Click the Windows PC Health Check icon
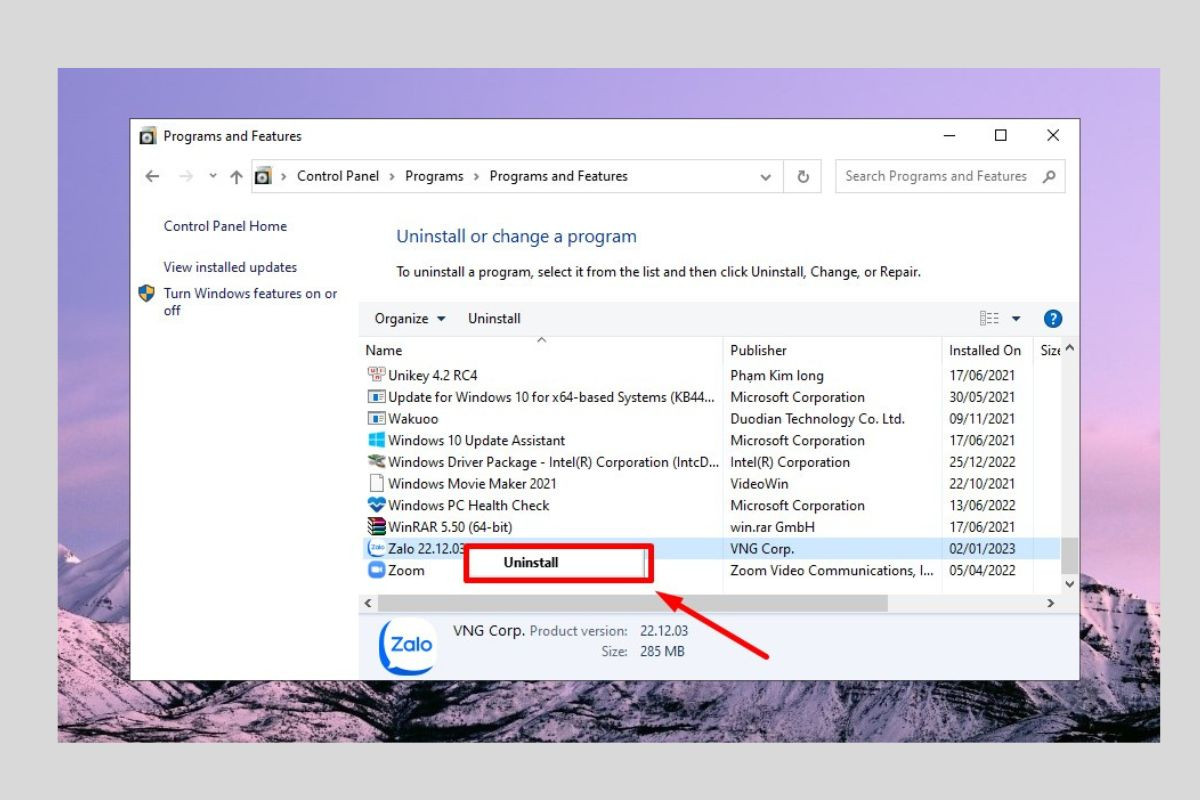Screen dimensions: 1200x800 pos(377,505)
